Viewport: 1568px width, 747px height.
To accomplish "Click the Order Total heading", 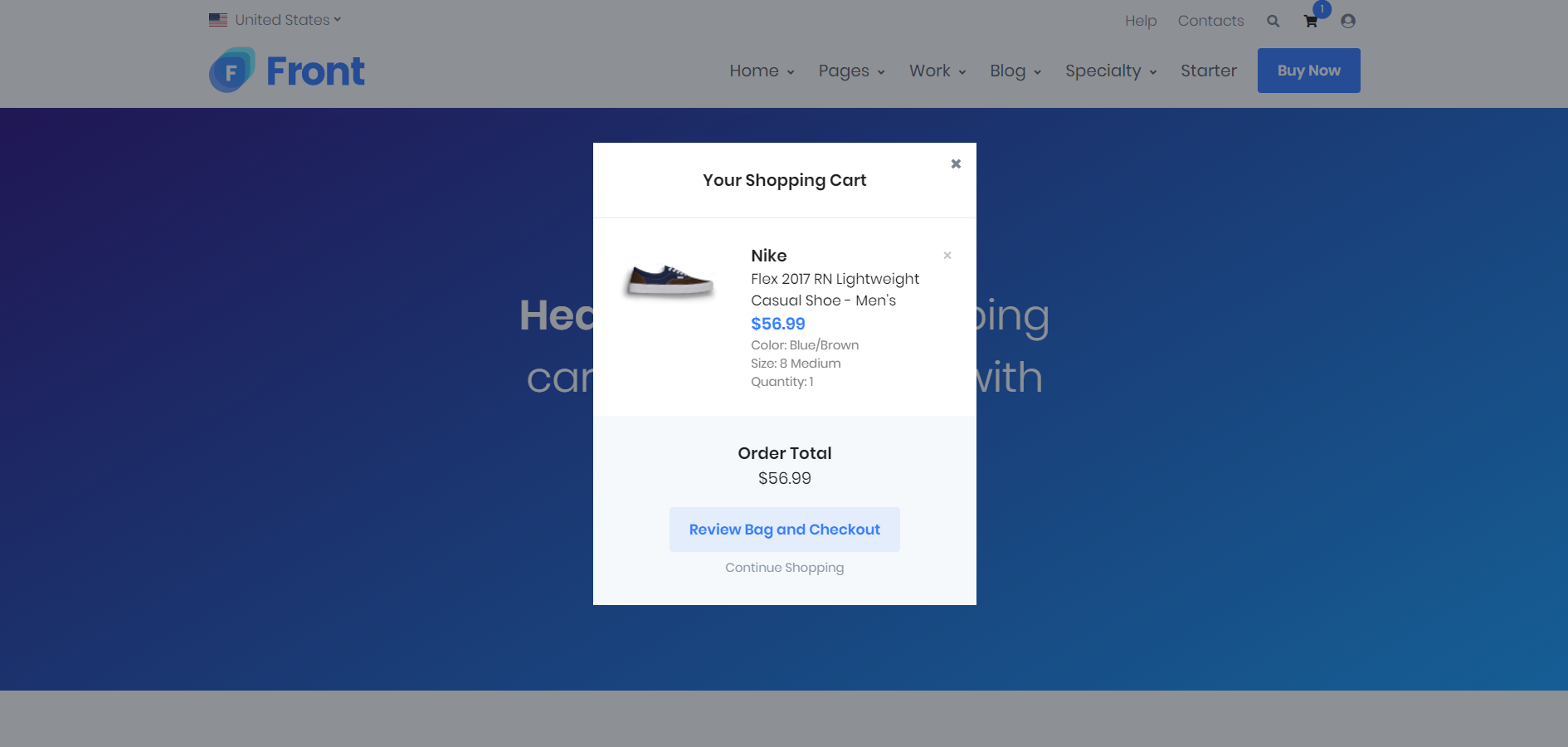I will coord(785,453).
